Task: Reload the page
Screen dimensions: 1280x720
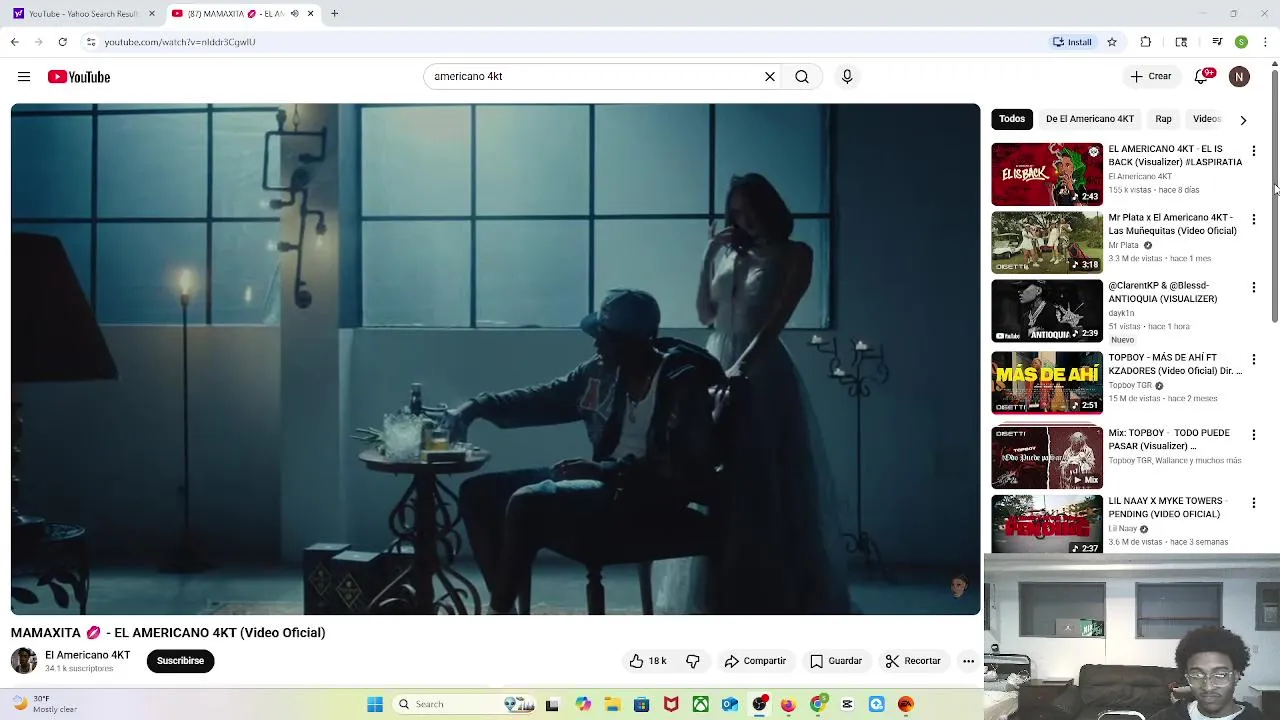Action: [x=62, y=42]
